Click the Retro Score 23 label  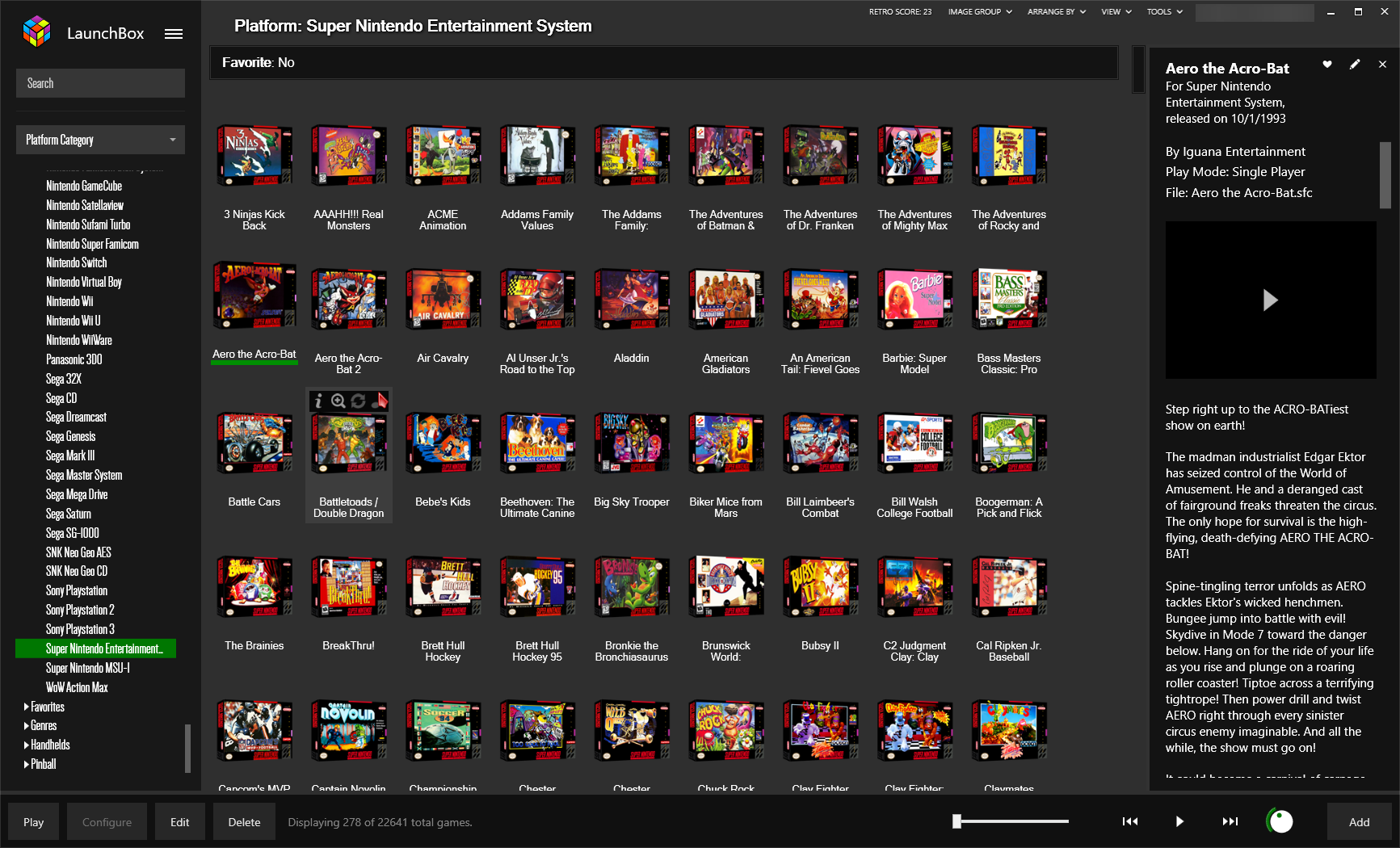pyautogui.click(x=900, y=12)
